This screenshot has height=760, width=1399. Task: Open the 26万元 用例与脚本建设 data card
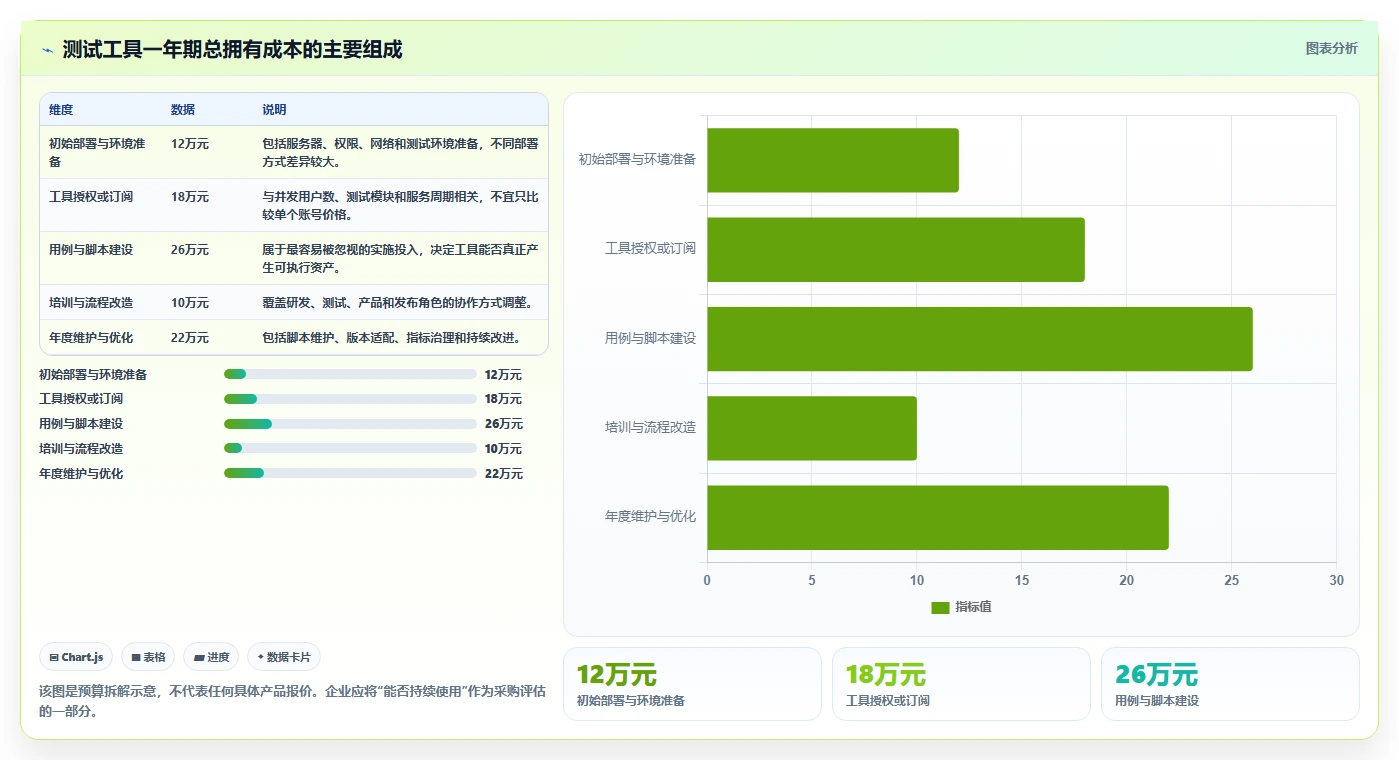[1230, 684]
